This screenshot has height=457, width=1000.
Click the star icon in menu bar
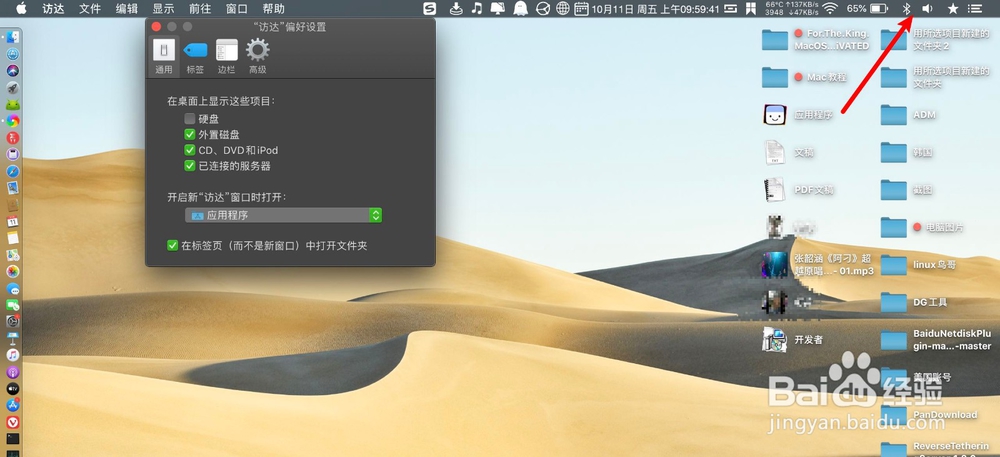[x=953, y=9]
